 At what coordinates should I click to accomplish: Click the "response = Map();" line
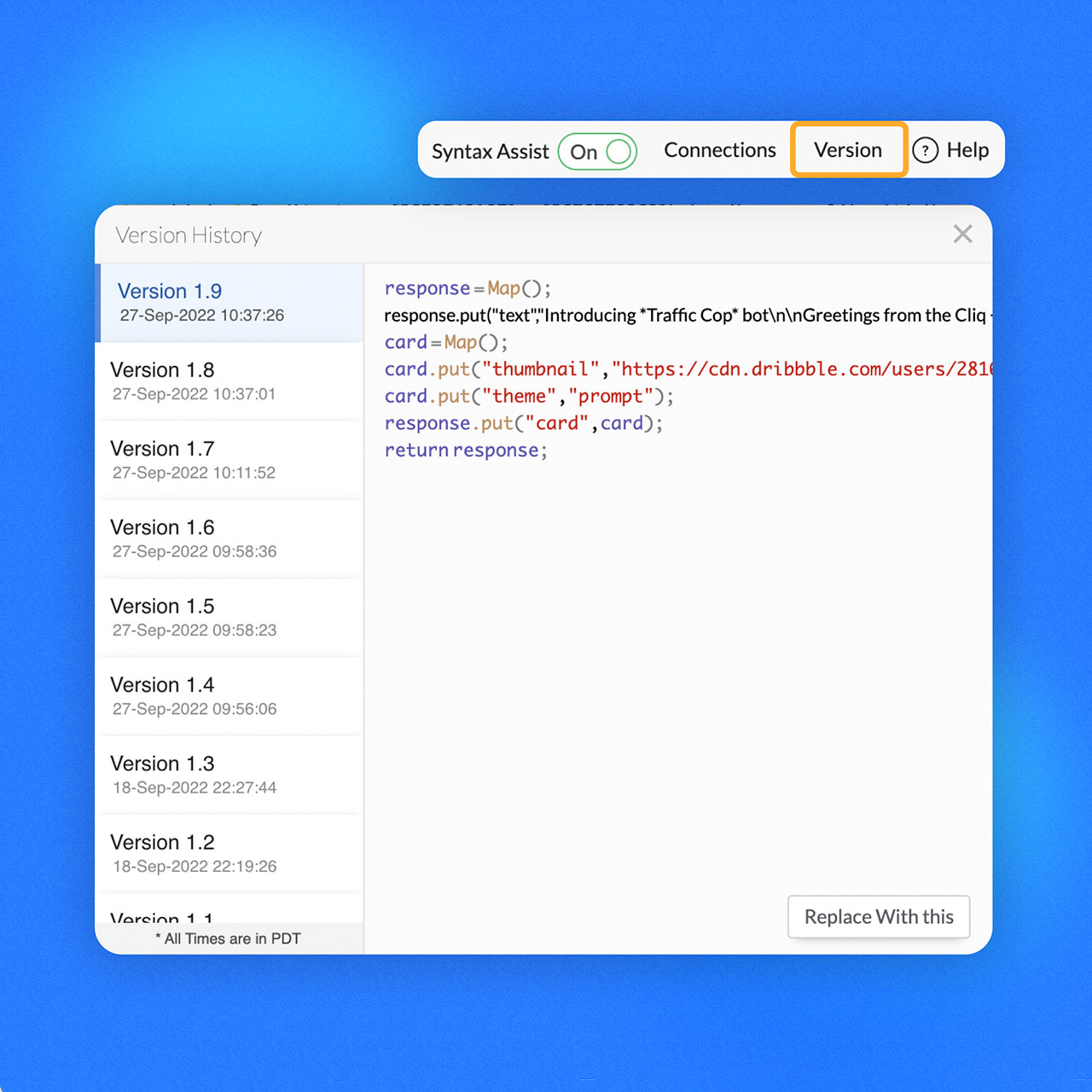(468, 288)
